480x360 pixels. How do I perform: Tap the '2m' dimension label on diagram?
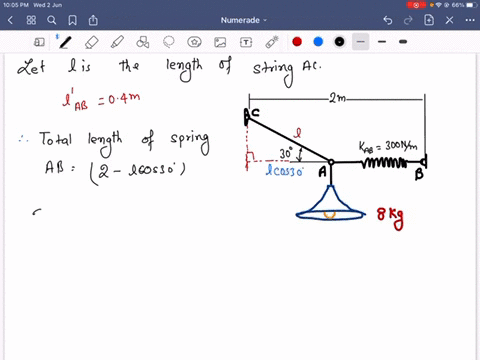(x=338, y=98)
